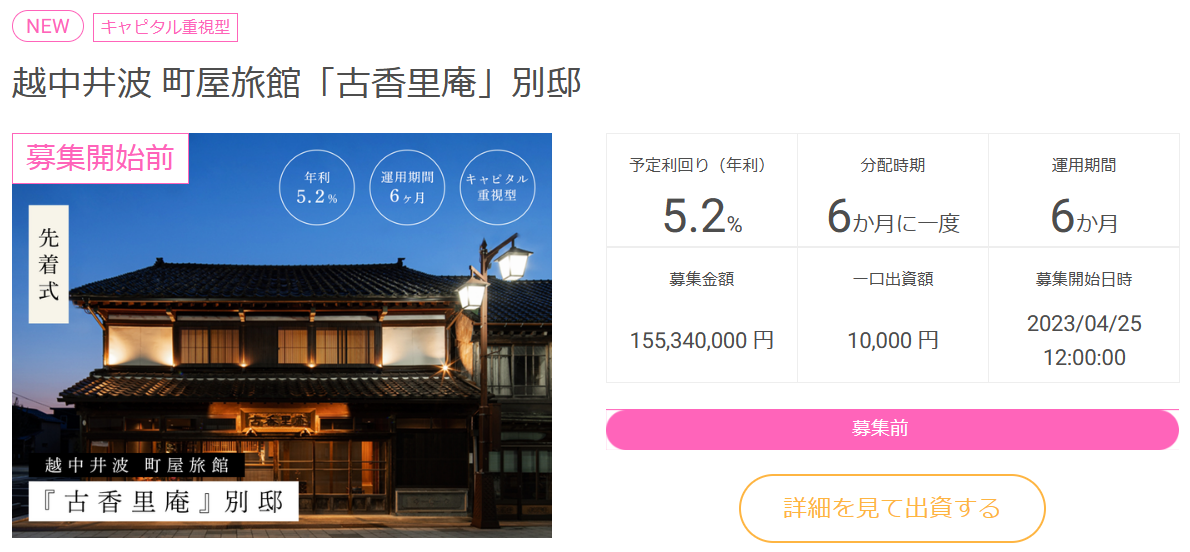Click the title 越中井波 町屋旅館「古香里庵」別邸
Viewport: 1190px width, 552px height.
click(297, 85)
